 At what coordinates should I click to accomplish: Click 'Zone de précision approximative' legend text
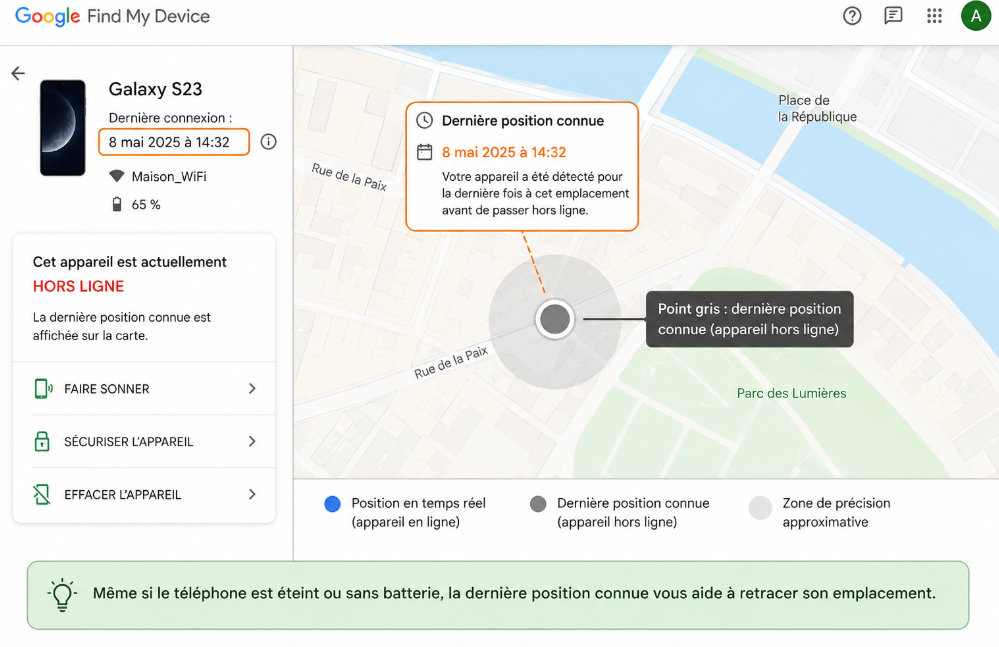click(x=837, y=513)
